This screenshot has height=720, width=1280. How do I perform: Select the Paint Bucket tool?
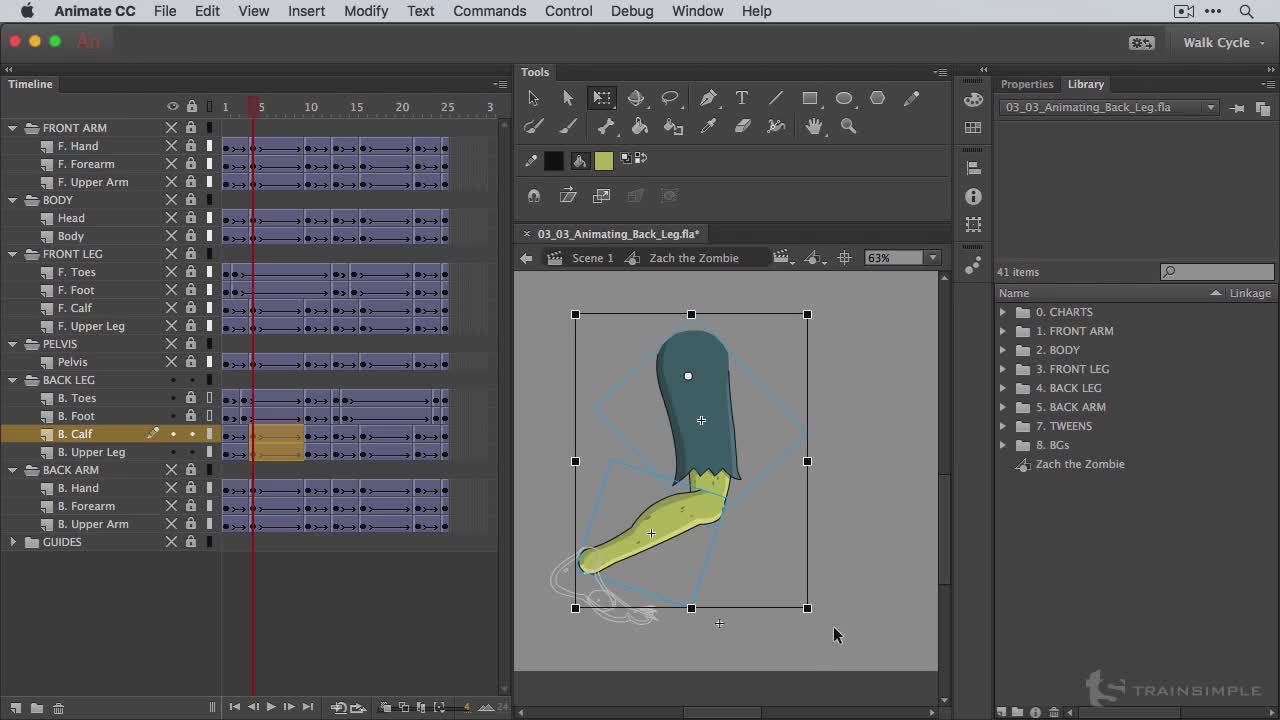pyautogui.click(x=640, y=126)
